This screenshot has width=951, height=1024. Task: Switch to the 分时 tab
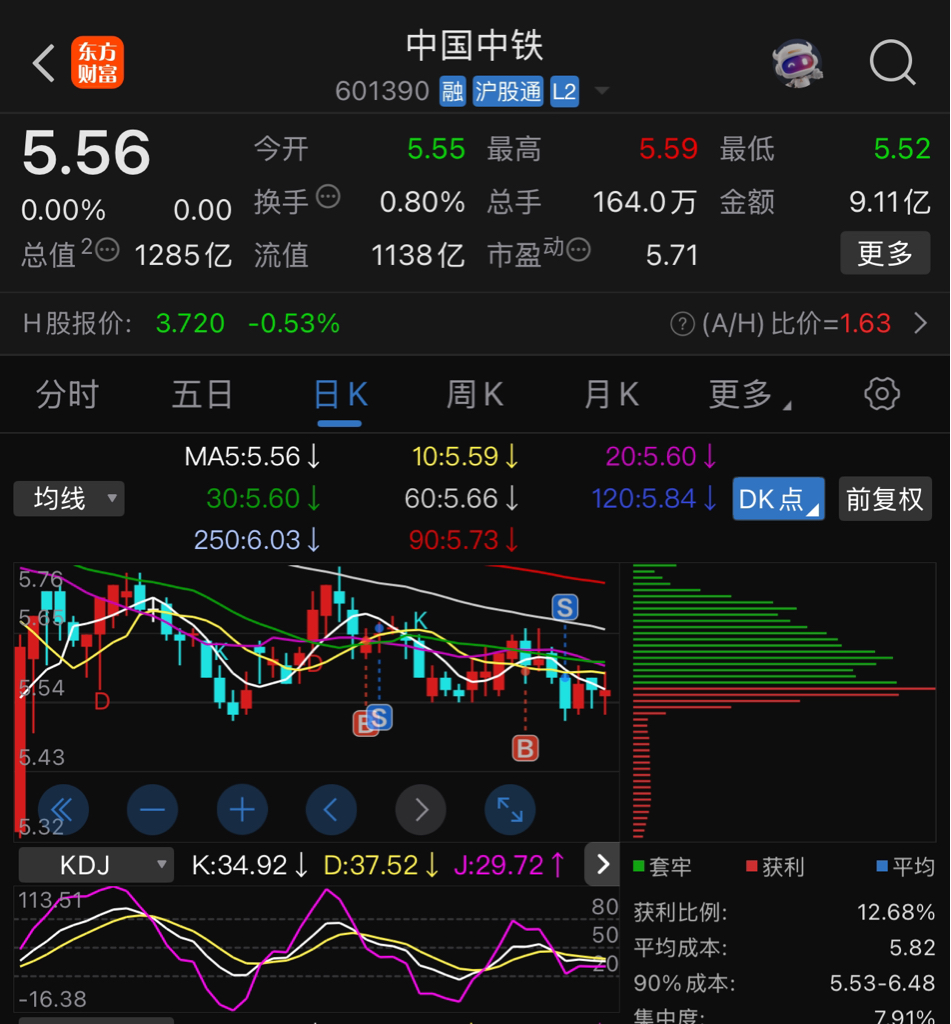(67, 394)
